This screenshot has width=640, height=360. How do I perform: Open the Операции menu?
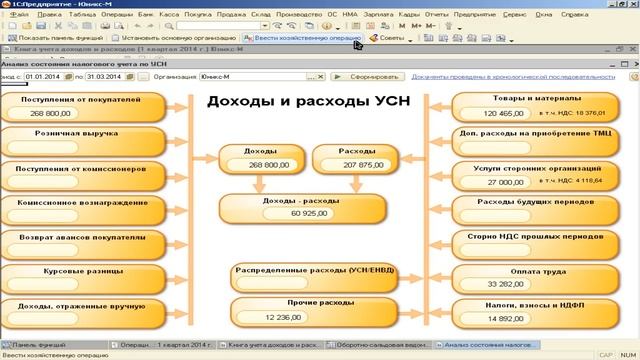point(117,14)
